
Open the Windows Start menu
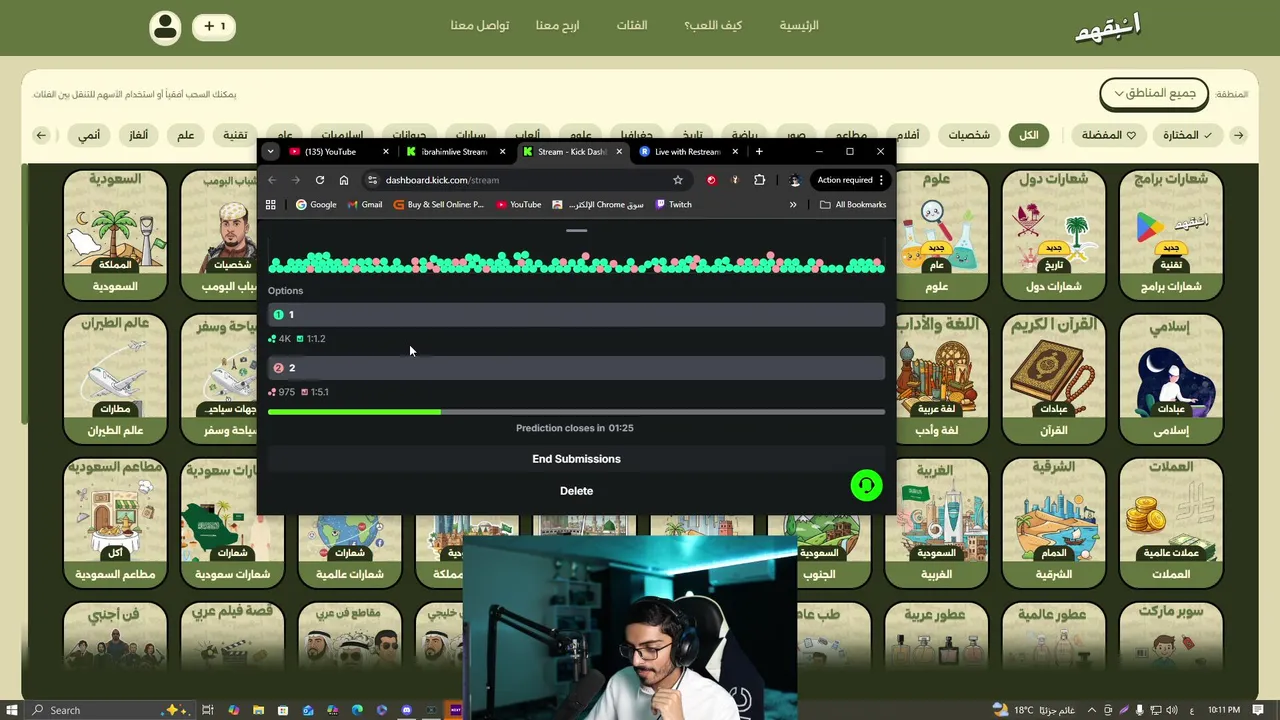11,710
